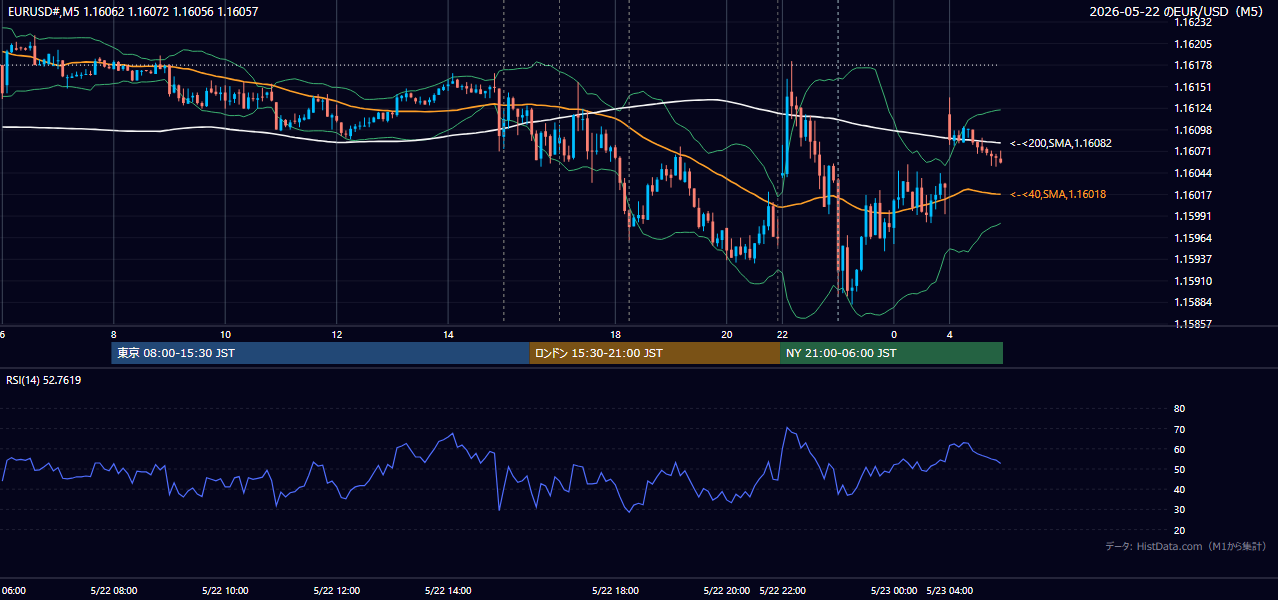Click price axis value 1.16071
The height and width of the screenshot is (600, 1278).
(1192, 151)
